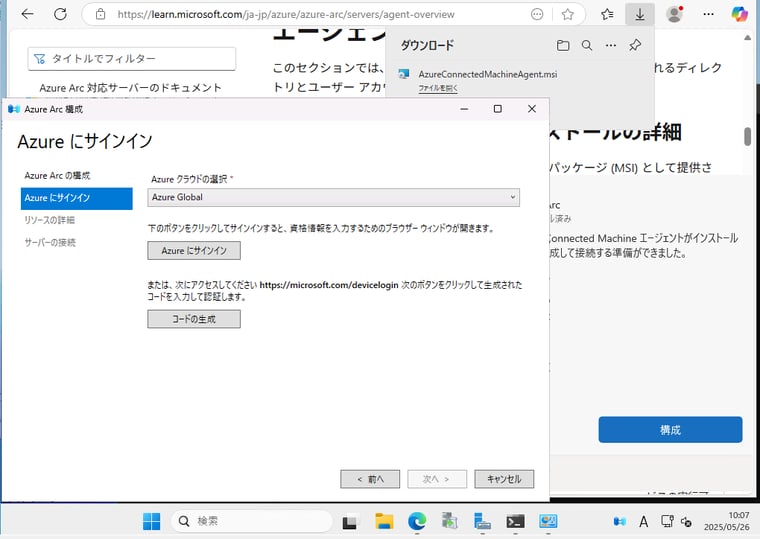The image size is (760, 539).
Task: Switch to Microsoft Edge taskbar icon
Action: pyautogui.click(x=417, y=522)
